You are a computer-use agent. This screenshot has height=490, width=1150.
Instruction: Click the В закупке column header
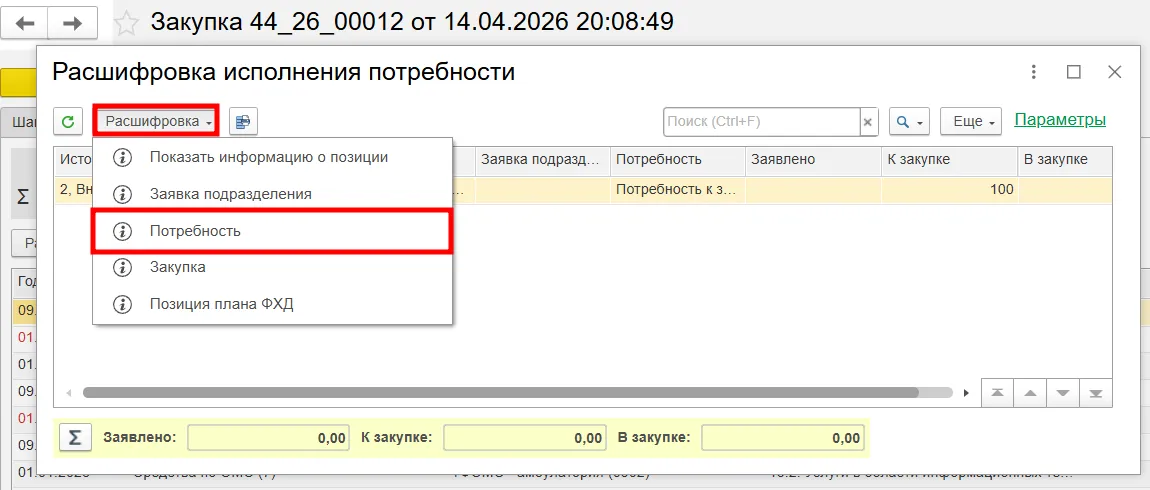(1065, 159)
